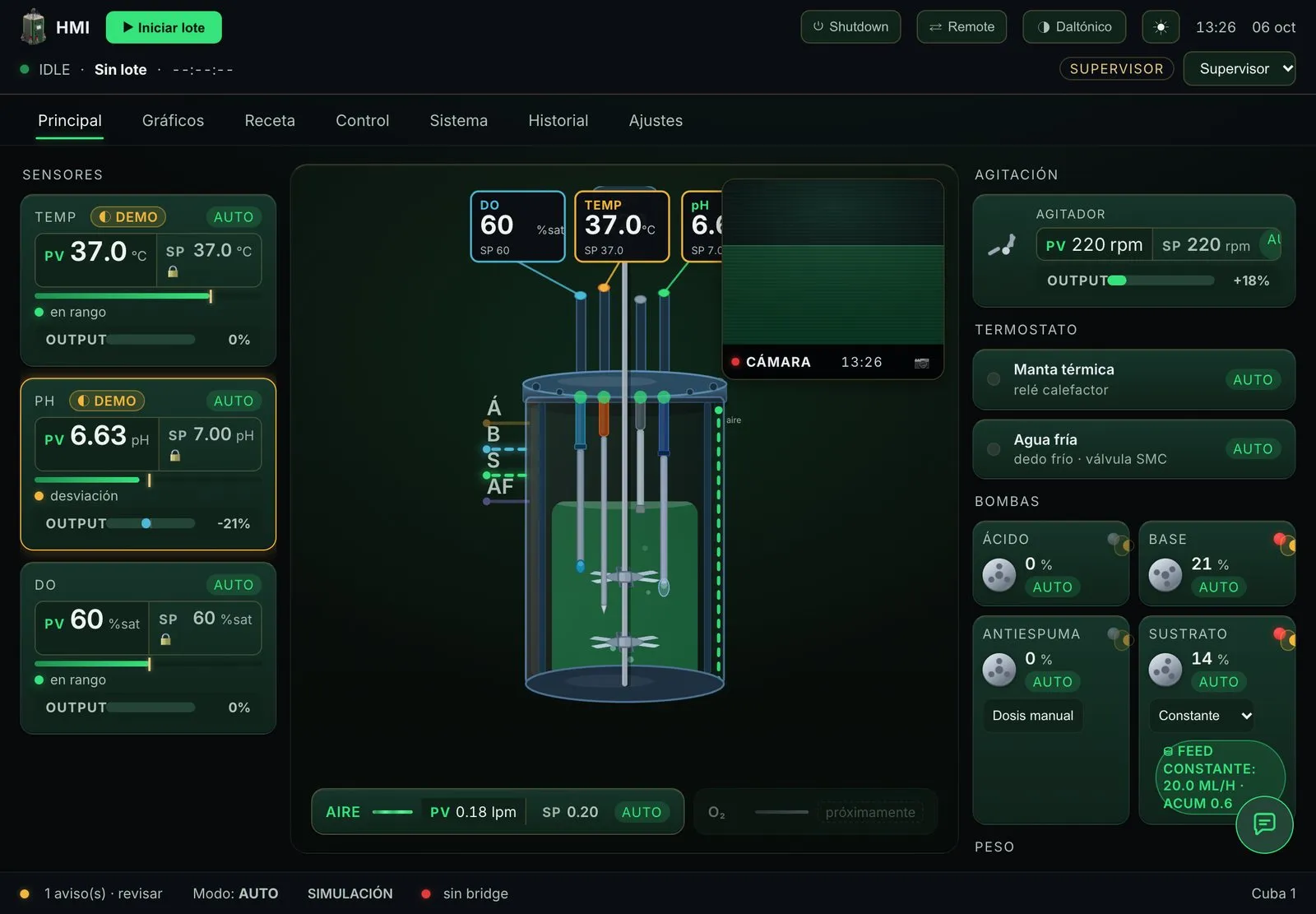The width and height of the screenshot is (1316, 914).
Task: Toggle Manta térmica AUTO mode
Action: (1253, 379)
